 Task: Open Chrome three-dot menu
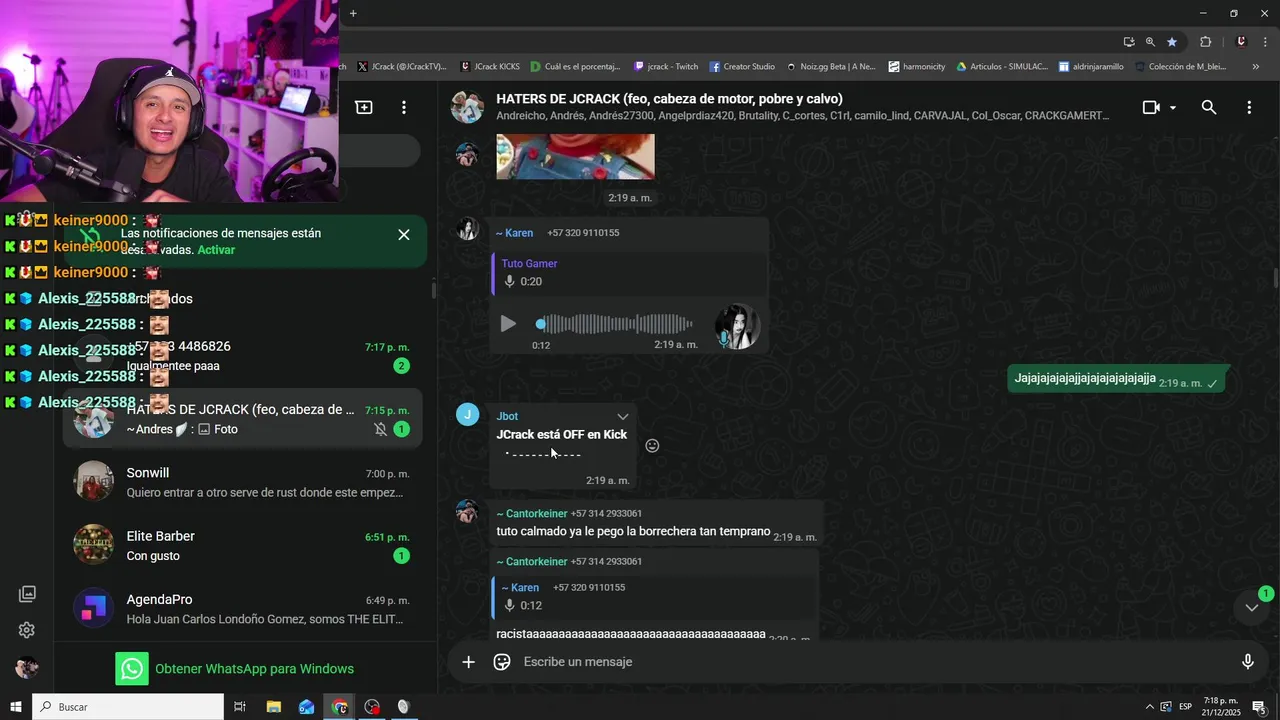[1265, 42]
